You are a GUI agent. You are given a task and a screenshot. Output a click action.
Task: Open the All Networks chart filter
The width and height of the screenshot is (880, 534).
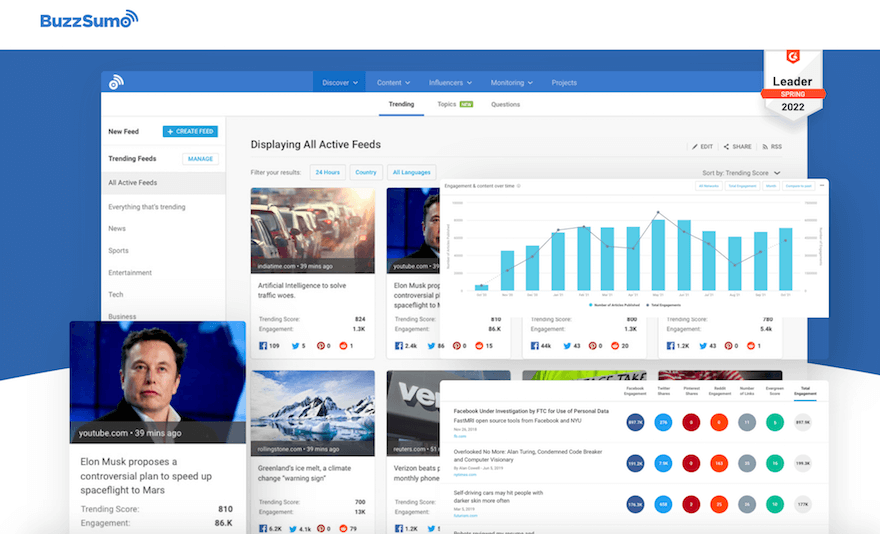tap(708, 186)
